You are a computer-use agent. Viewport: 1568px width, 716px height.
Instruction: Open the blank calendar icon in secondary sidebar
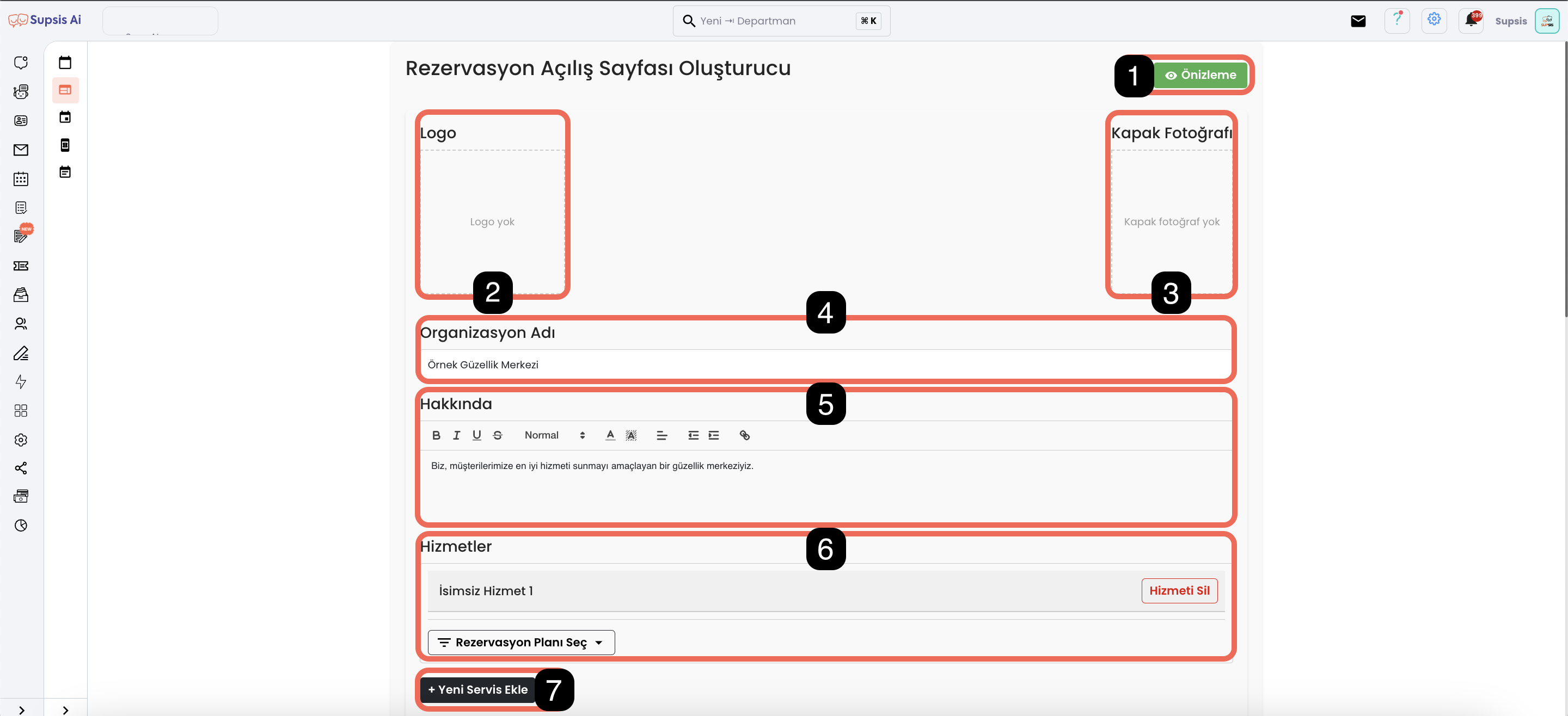(65, 63)
